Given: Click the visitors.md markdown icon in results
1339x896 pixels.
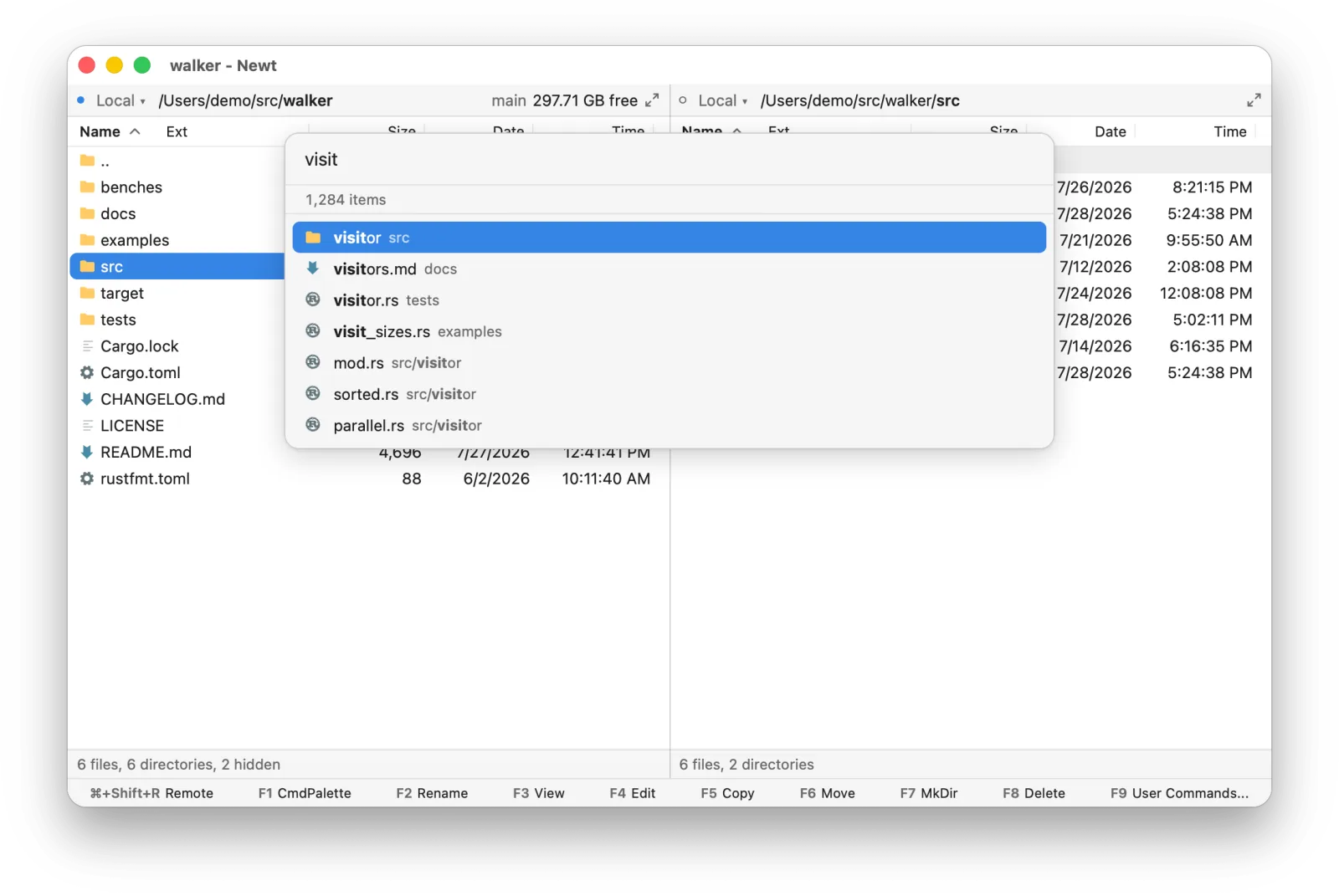Looking at the screenshot, I should coord(313,269).
